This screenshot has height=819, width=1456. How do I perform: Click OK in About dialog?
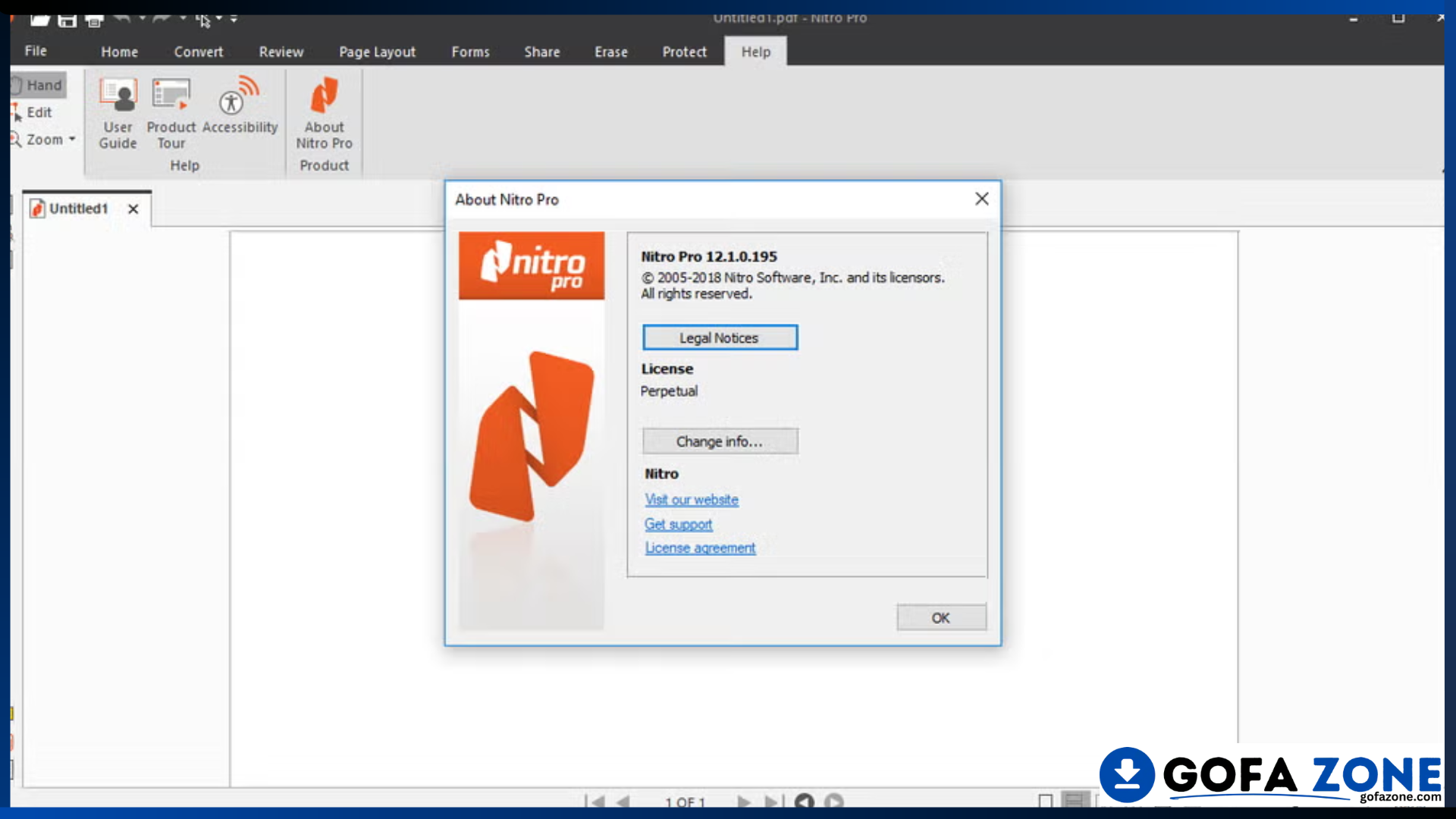(x=941, y=617)
